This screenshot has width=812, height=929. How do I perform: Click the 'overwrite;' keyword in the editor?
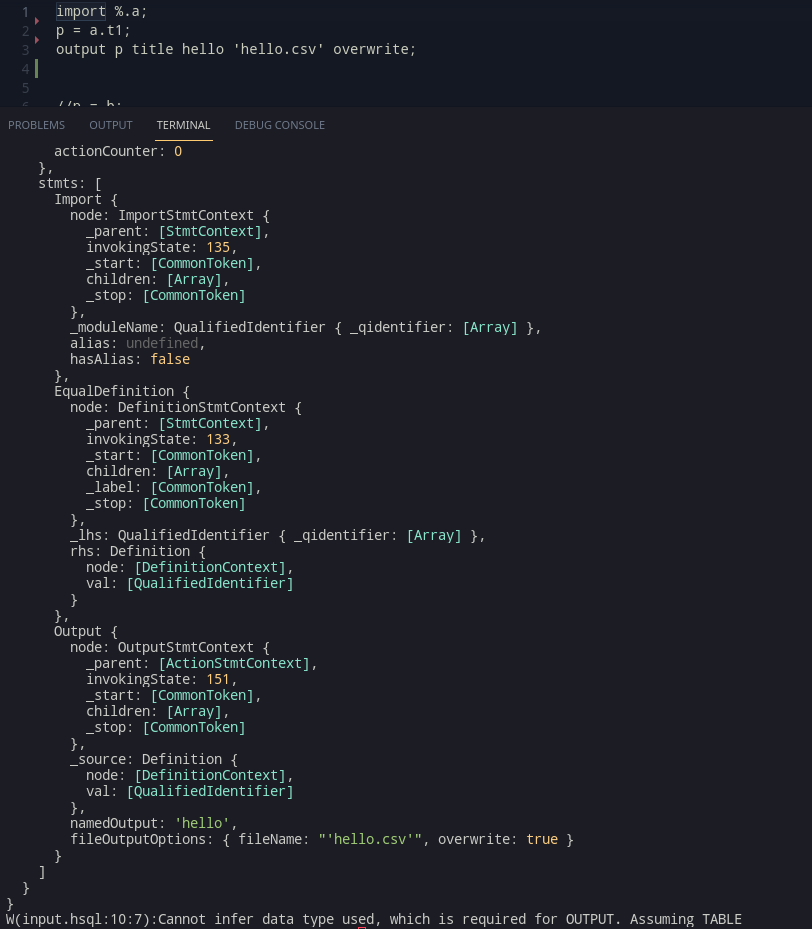pyautogui.click(x=374, y=49)
